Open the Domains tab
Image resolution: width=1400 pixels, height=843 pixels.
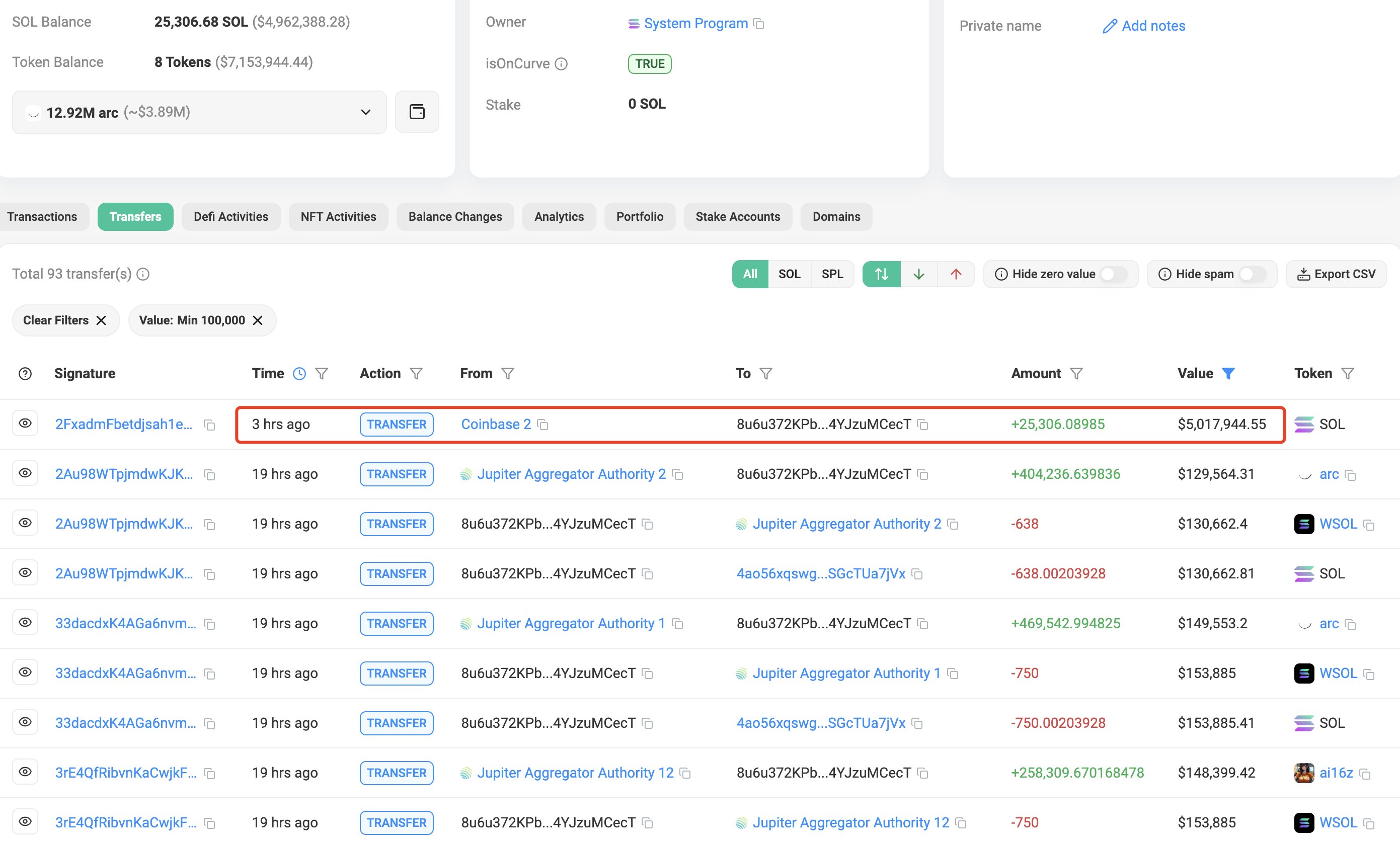pyautogui.click(x=836, y=217)
